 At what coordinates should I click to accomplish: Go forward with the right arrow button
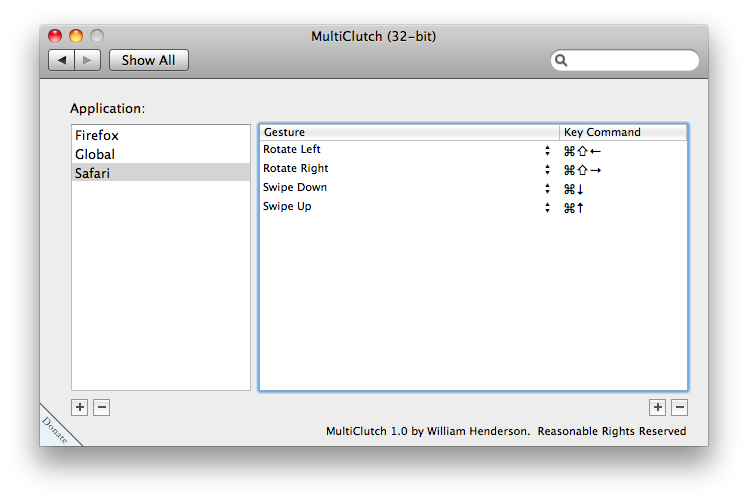[87, 60]
